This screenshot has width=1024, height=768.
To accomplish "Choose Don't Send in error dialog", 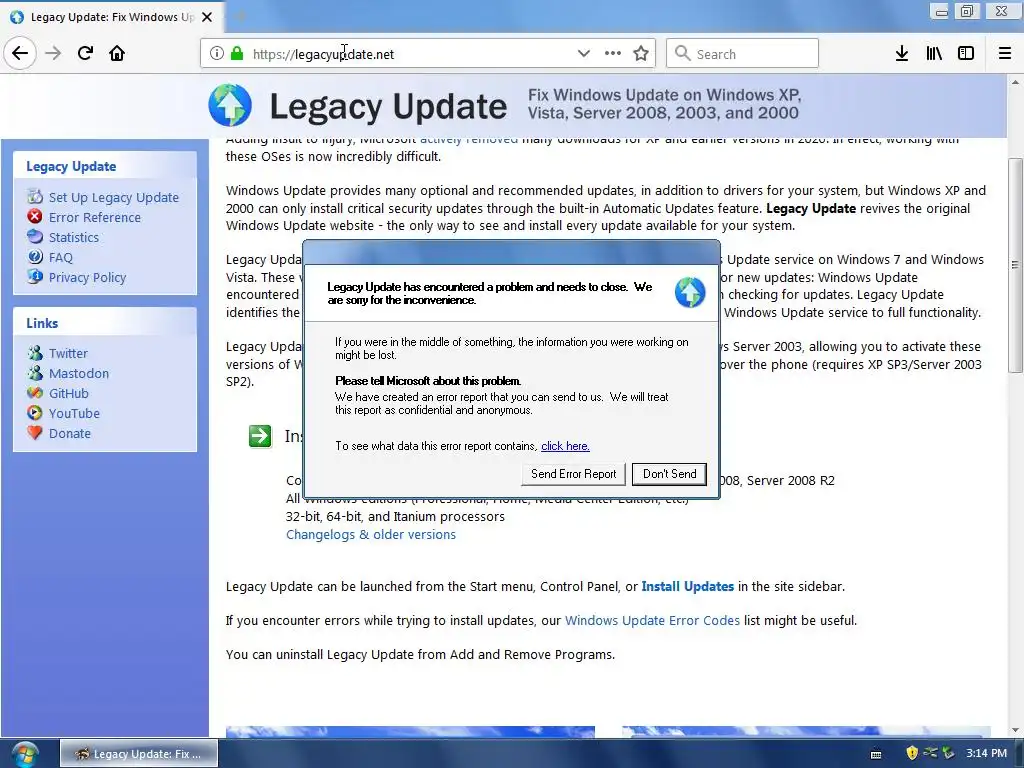I will tap(669, 474).
